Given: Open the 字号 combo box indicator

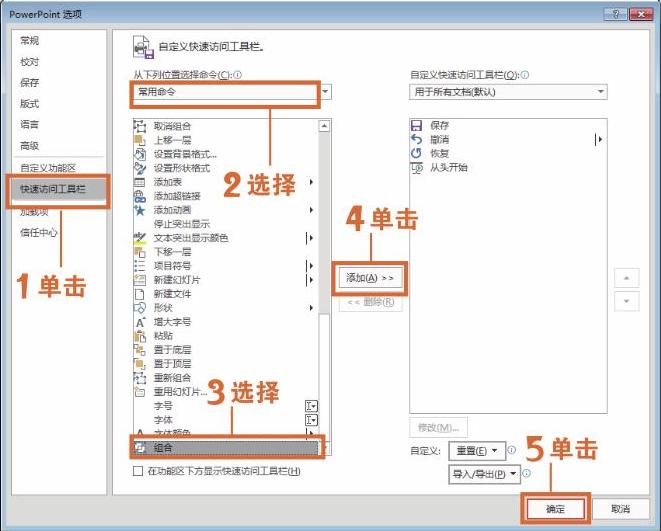Looking at the screenshot, I should click(312, 406).
